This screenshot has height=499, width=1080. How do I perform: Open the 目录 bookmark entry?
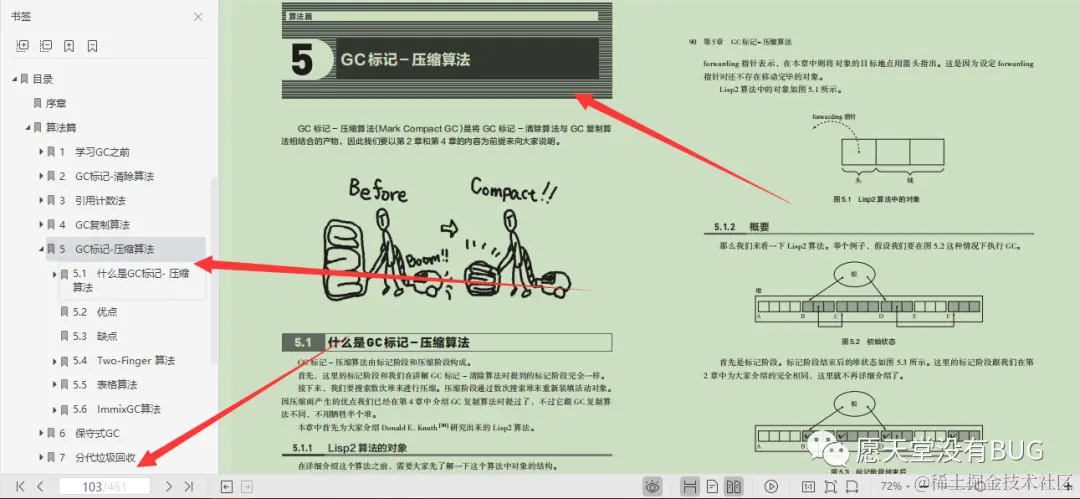43,79
